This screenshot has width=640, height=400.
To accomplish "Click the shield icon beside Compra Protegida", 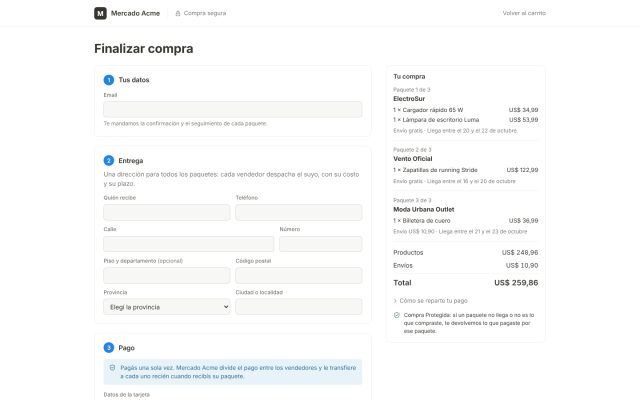I will pos(397,315).
